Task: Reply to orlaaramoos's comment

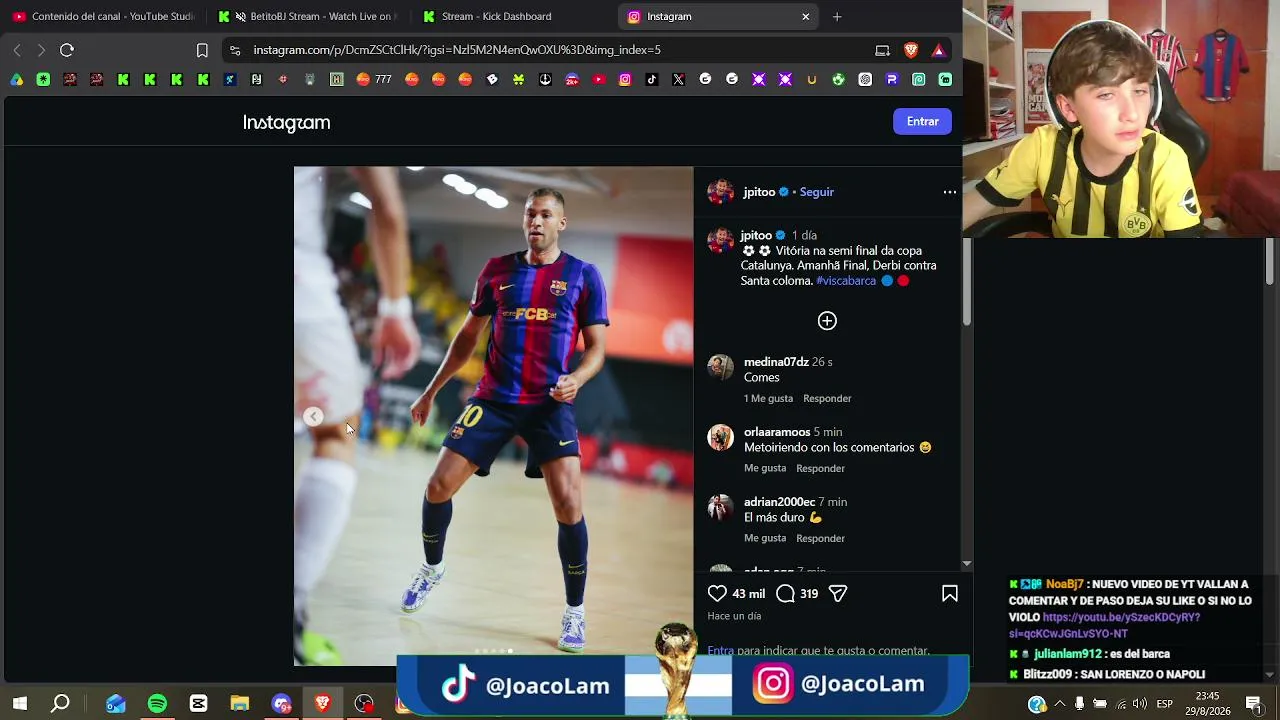Action: 820,468
